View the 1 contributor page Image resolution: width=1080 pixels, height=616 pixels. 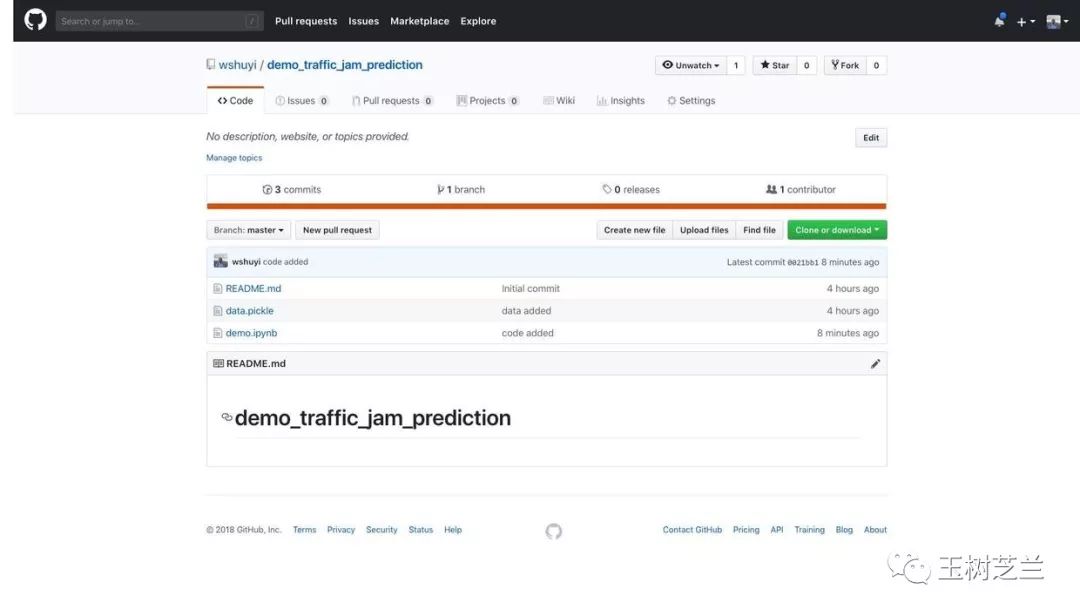(x=800, y=189)
